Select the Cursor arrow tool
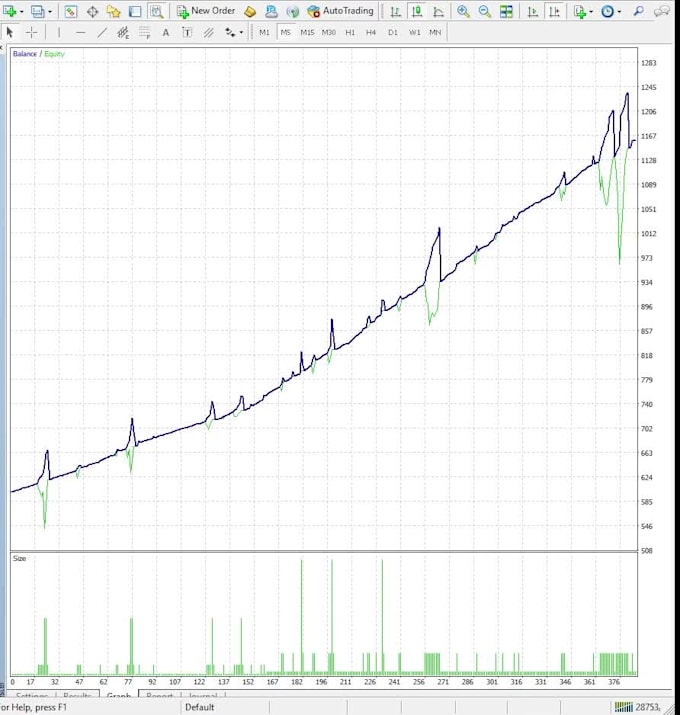The height and width of the screenshot is (715, 680). (10, 32)
